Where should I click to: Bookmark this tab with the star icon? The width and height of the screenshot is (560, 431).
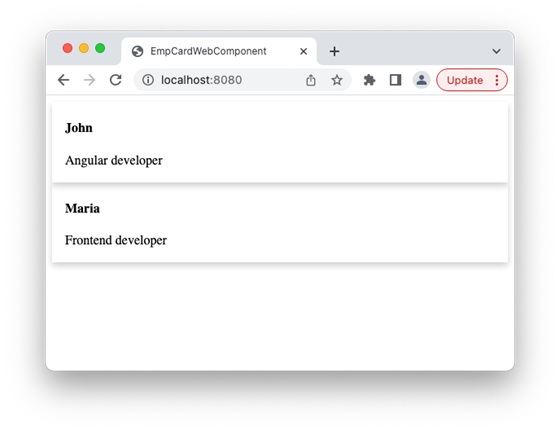click(x=337, y=80)
